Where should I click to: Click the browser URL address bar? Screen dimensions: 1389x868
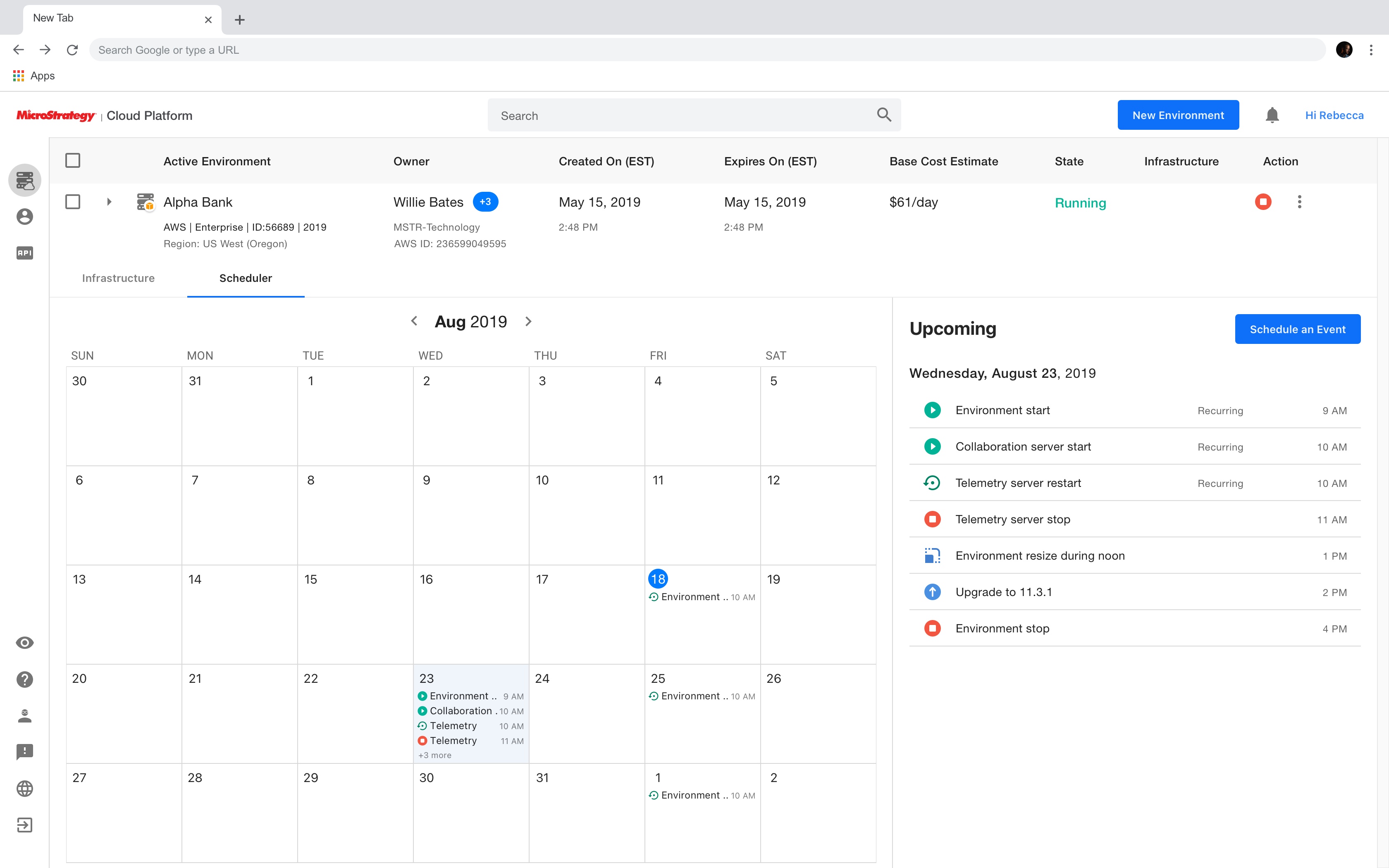coord(707,50)
